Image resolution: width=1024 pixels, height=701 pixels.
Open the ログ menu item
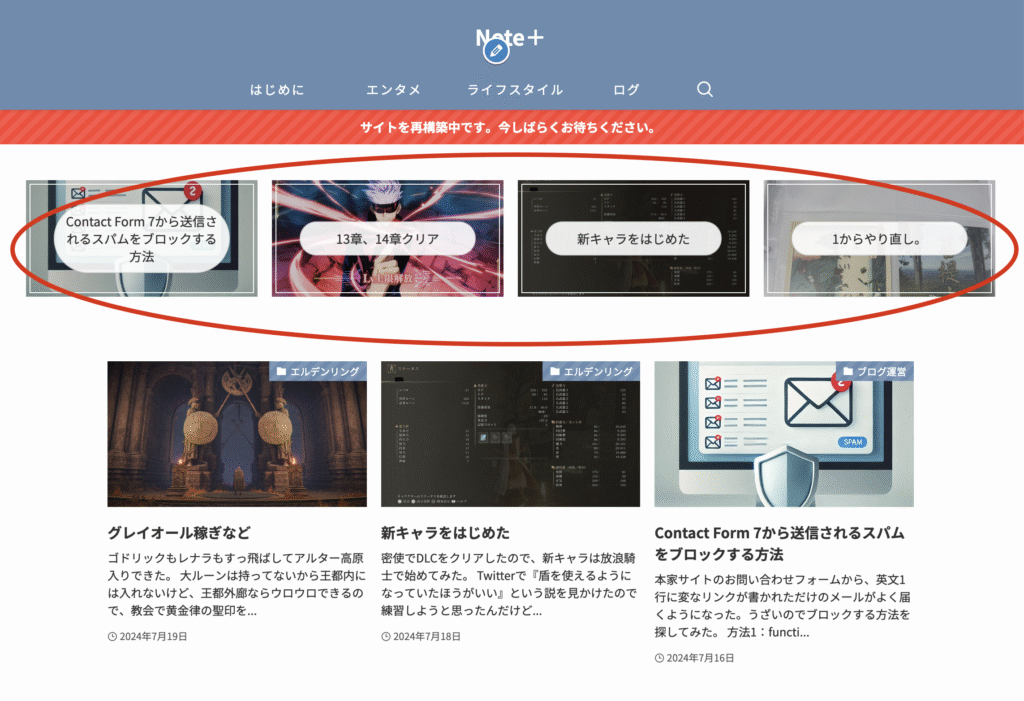coord(626,90)
